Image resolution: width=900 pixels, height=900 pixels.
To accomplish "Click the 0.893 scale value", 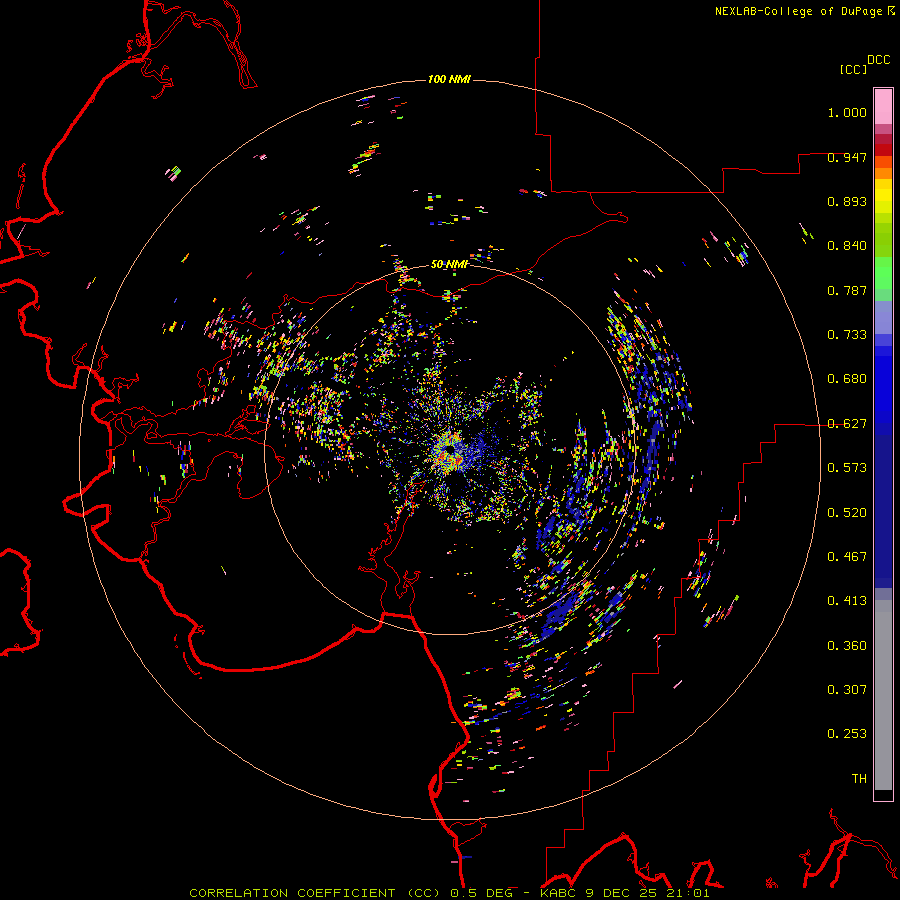I will (x=847, y=201).
